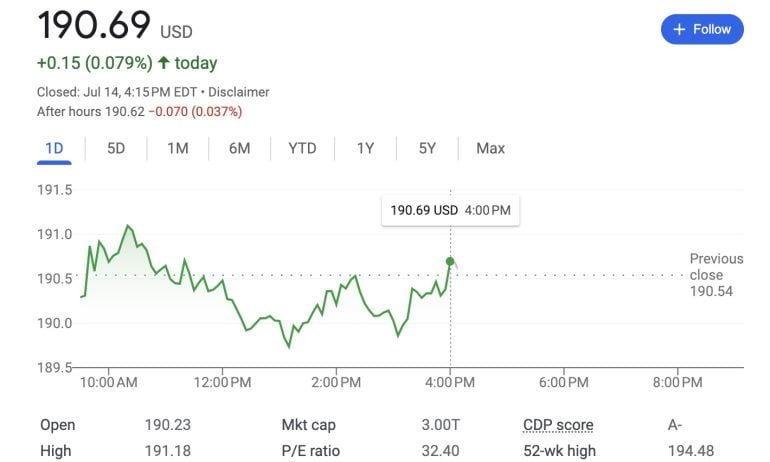Click the green up arrow icon
770x462 pixels.
[x=163, y=63]
